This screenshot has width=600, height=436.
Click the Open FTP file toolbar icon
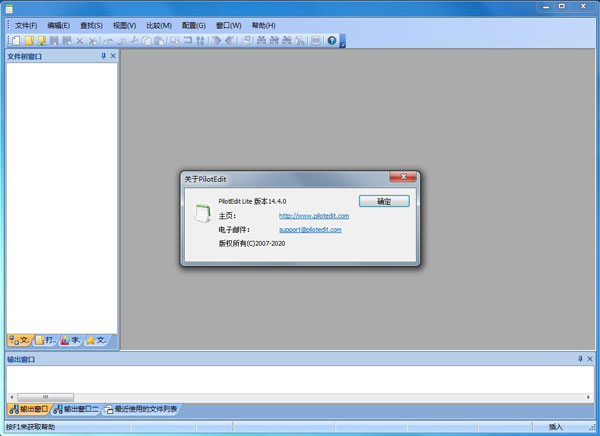click(42, 40)
